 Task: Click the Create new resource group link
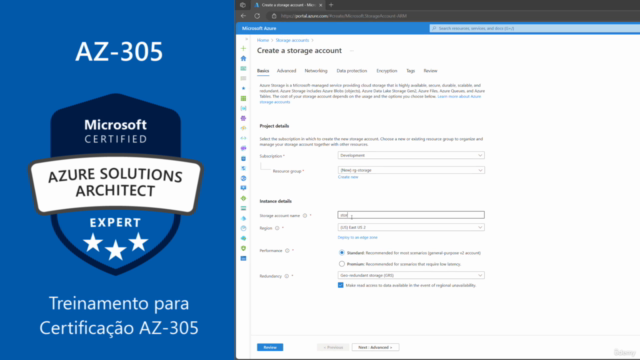point(348,177)
